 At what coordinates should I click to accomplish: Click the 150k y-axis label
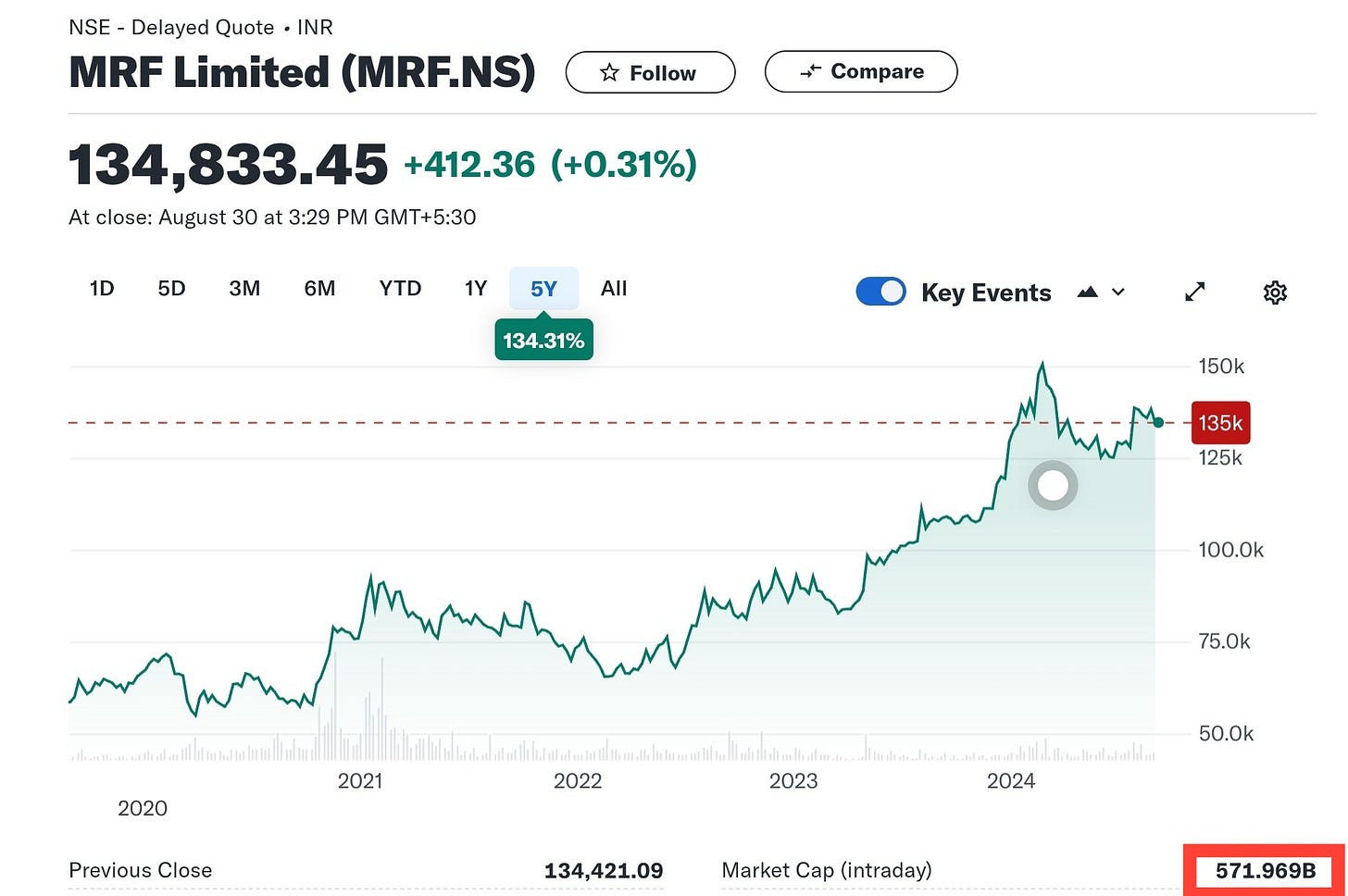(1221, 367)
